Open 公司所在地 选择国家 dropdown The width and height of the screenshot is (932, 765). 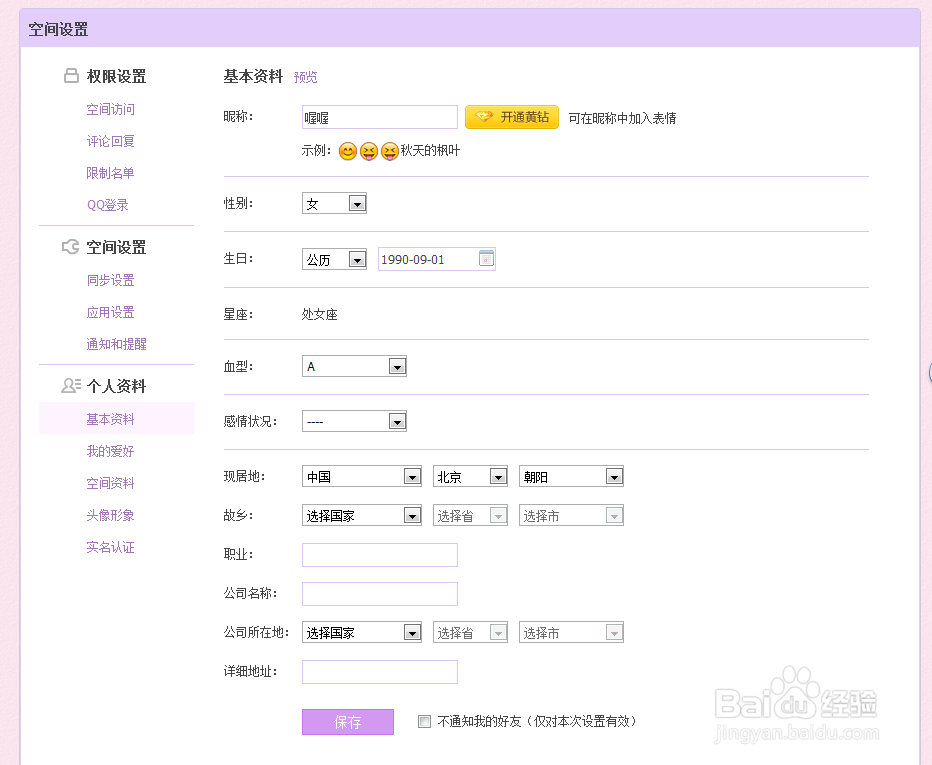[362, 632]
